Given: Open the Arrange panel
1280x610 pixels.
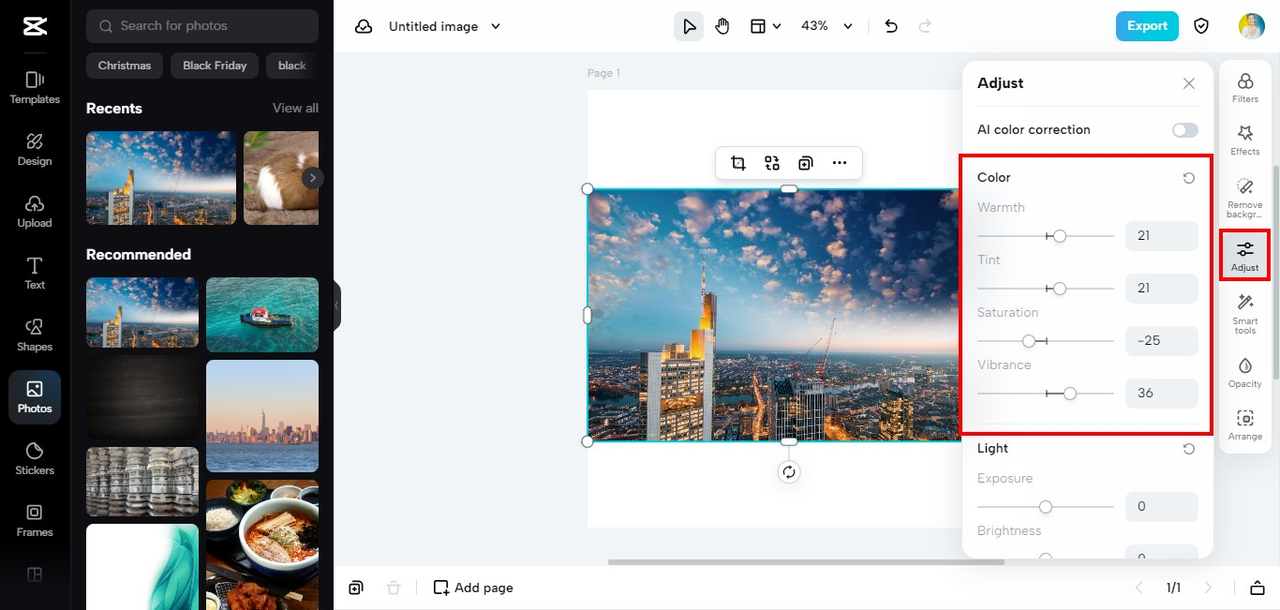Looking at the screenshot, I should (x=1245, y=424).
